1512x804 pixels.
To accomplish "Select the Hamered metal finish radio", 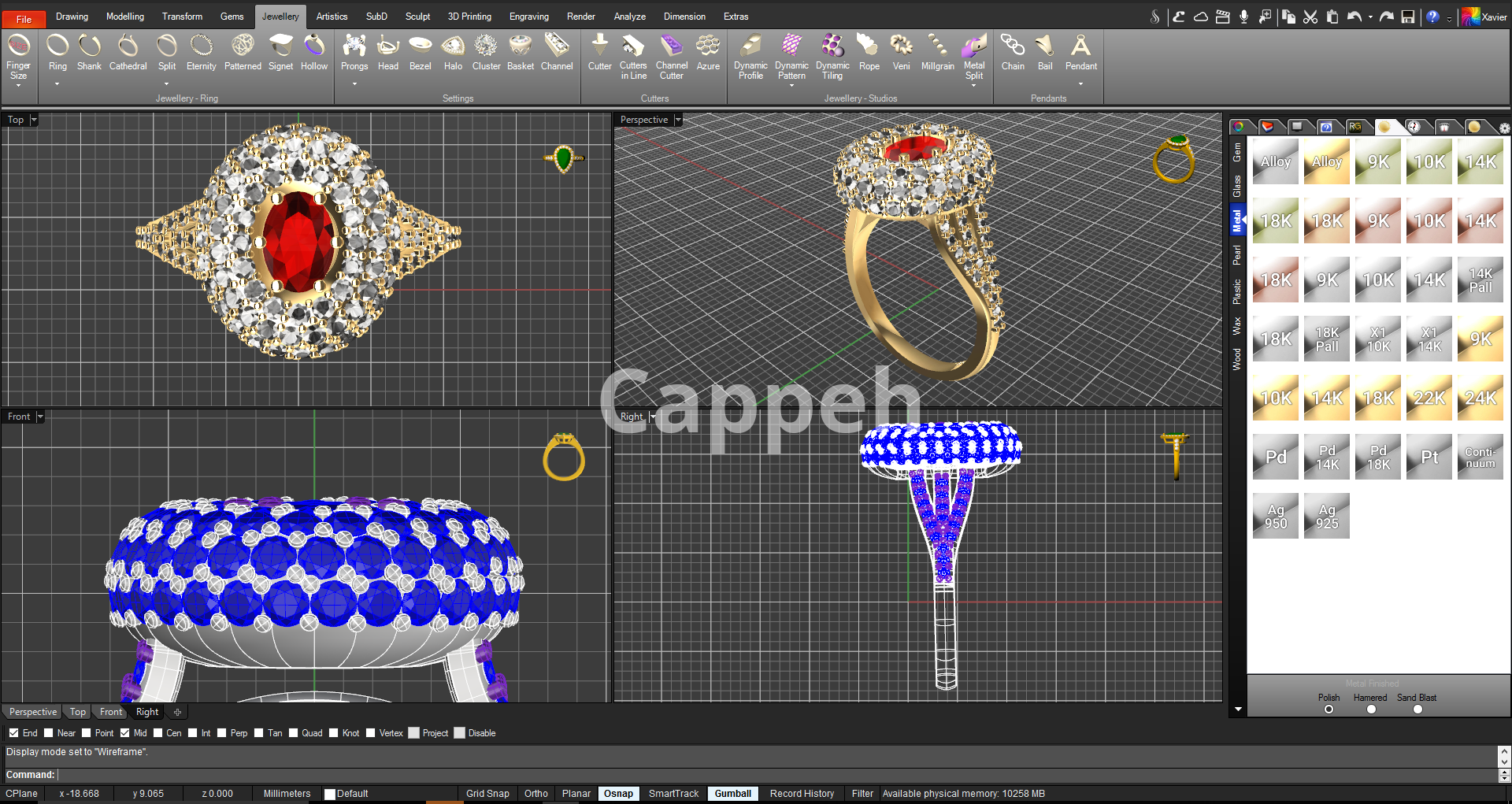I will click(x=1371, y=710).
